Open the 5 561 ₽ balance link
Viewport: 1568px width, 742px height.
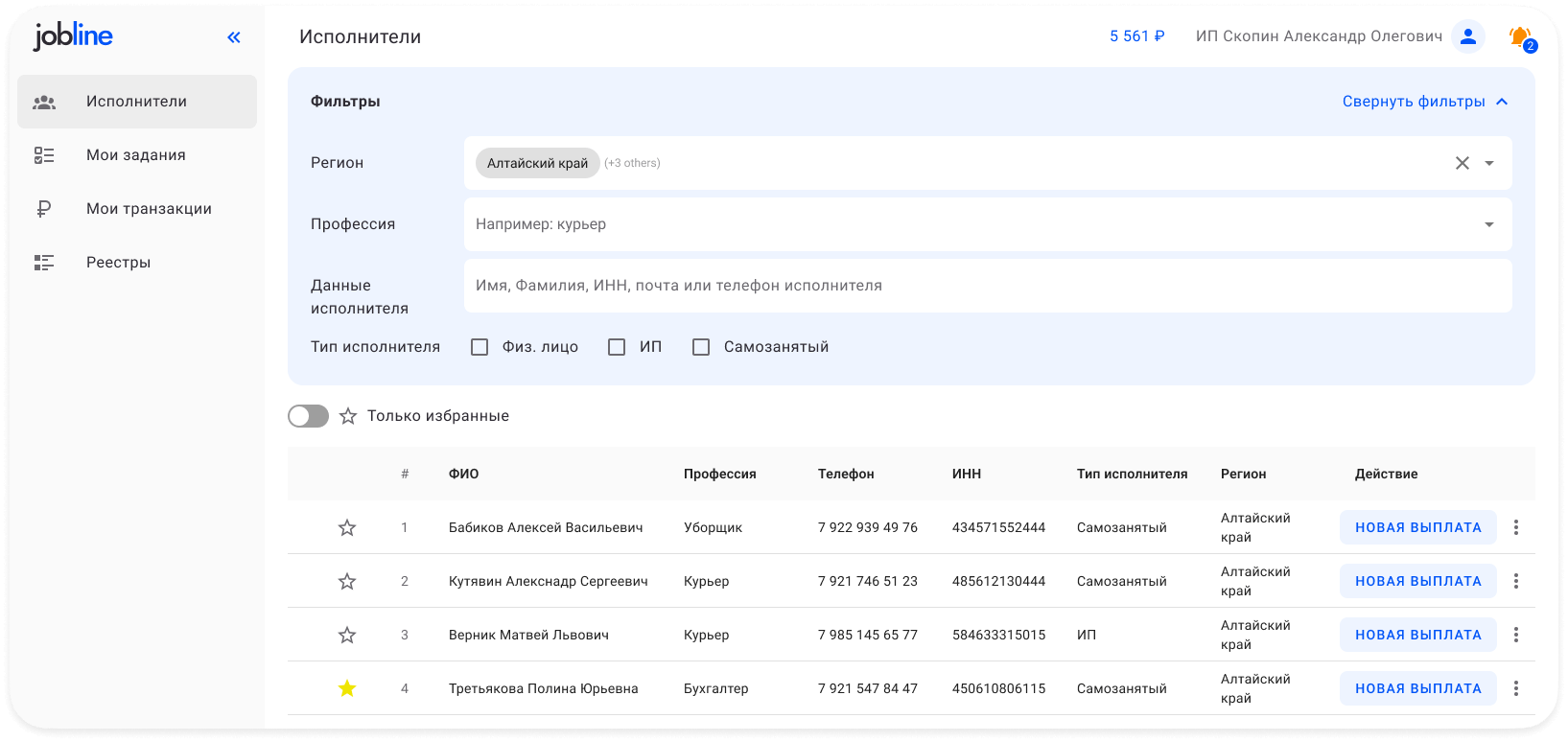1137,36
